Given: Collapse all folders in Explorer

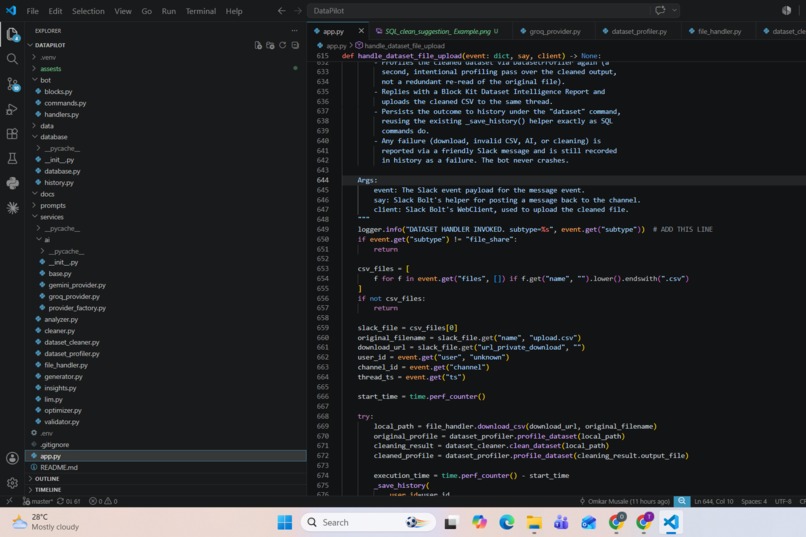Looking at the screenshot, I should [295, 45].
